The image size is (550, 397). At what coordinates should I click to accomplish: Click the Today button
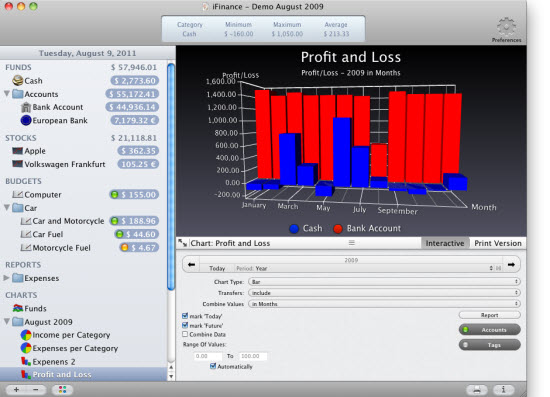[x=217, y=268]
